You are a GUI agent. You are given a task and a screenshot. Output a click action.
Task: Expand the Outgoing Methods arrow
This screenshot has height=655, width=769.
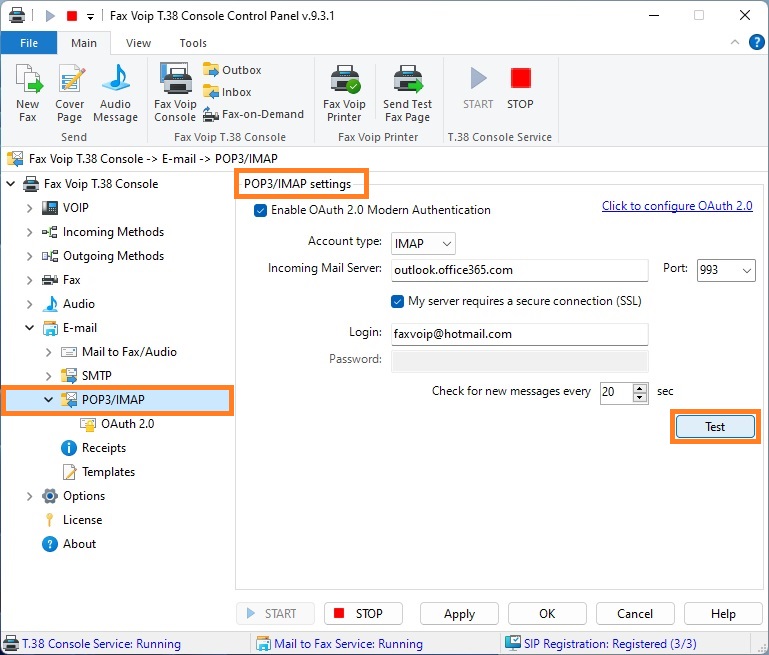[29, 256]
